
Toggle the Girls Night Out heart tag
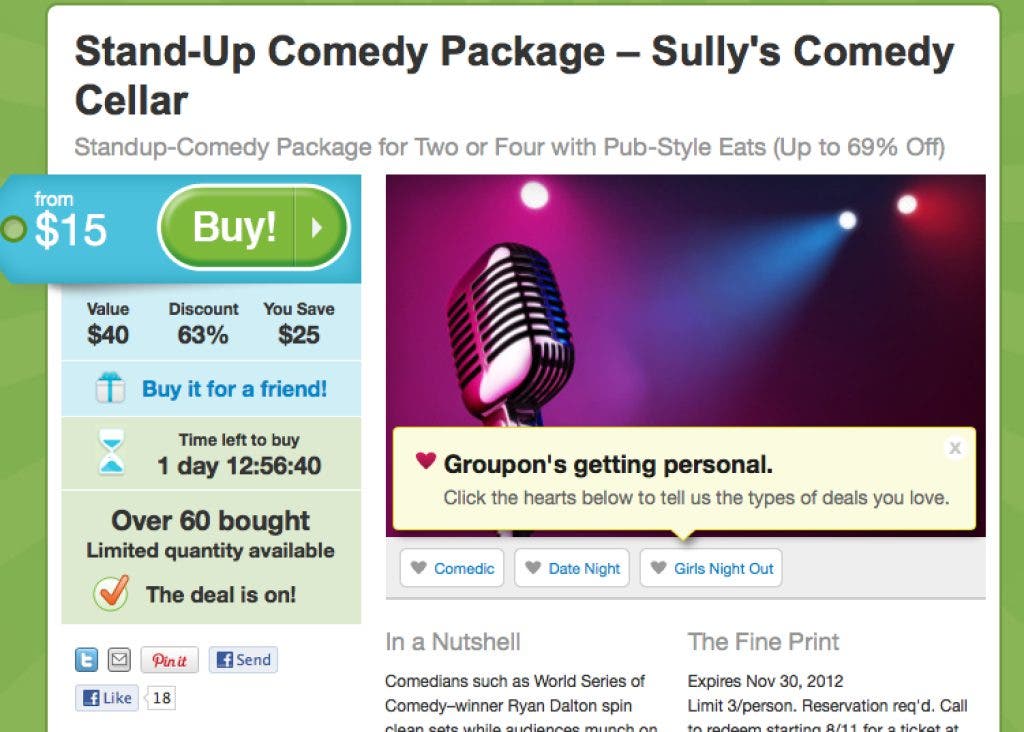point(711,568)
